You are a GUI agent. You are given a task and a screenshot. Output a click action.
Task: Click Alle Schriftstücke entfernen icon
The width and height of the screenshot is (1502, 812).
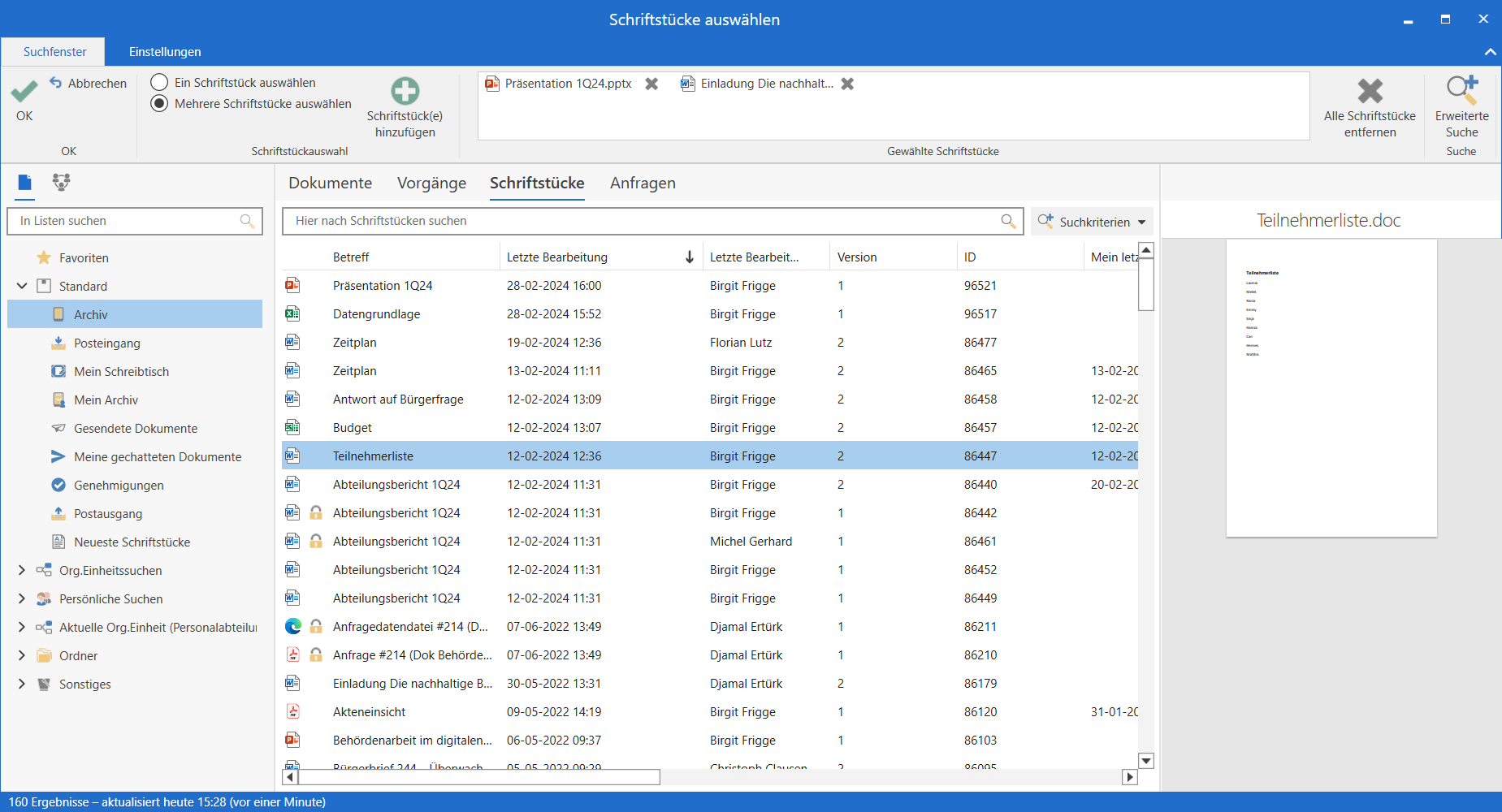1370,91
